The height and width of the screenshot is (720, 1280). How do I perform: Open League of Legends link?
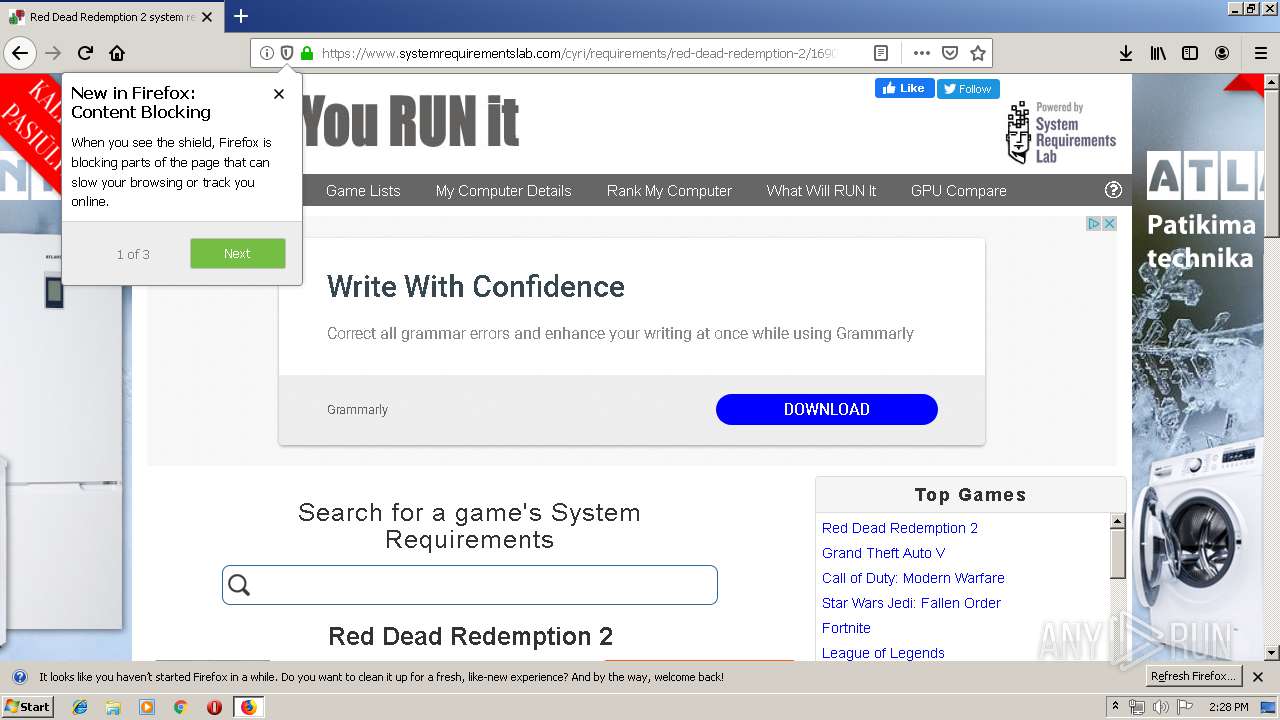[x=883, y=653]
